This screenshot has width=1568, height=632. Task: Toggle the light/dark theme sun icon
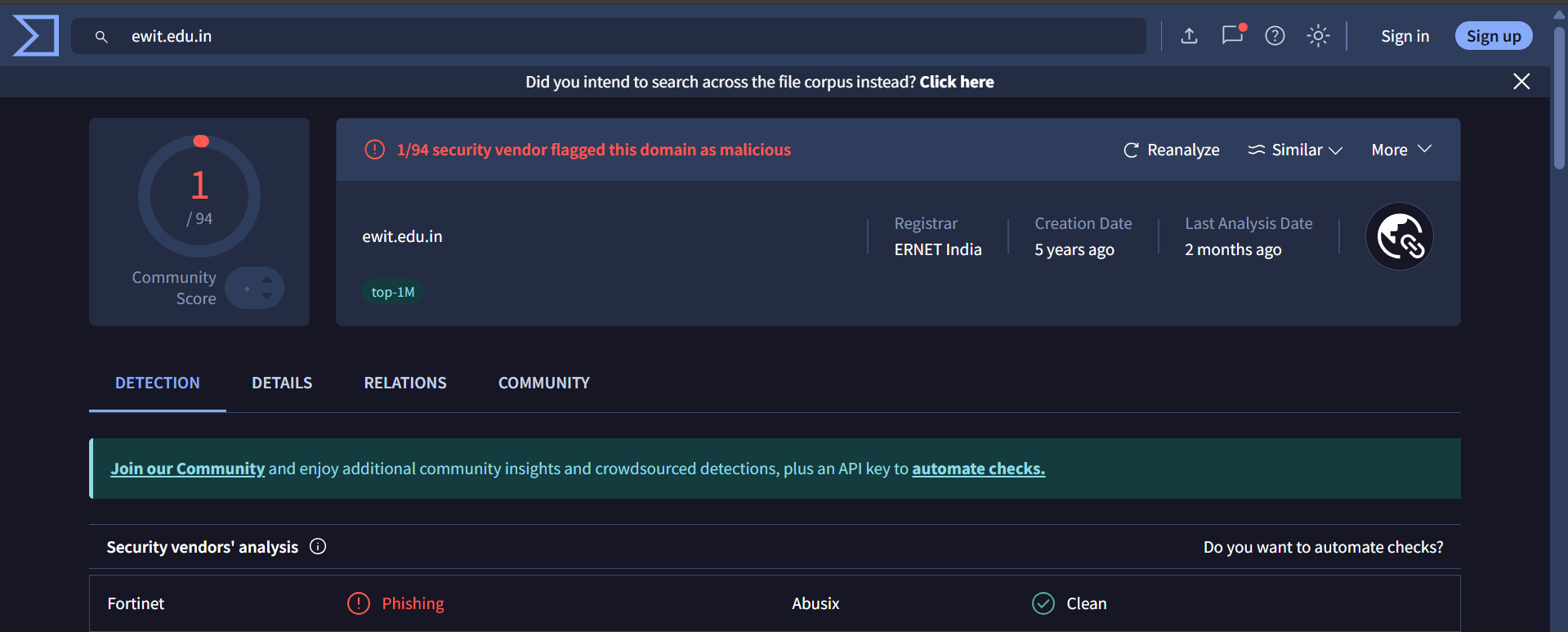(1318, 36)
